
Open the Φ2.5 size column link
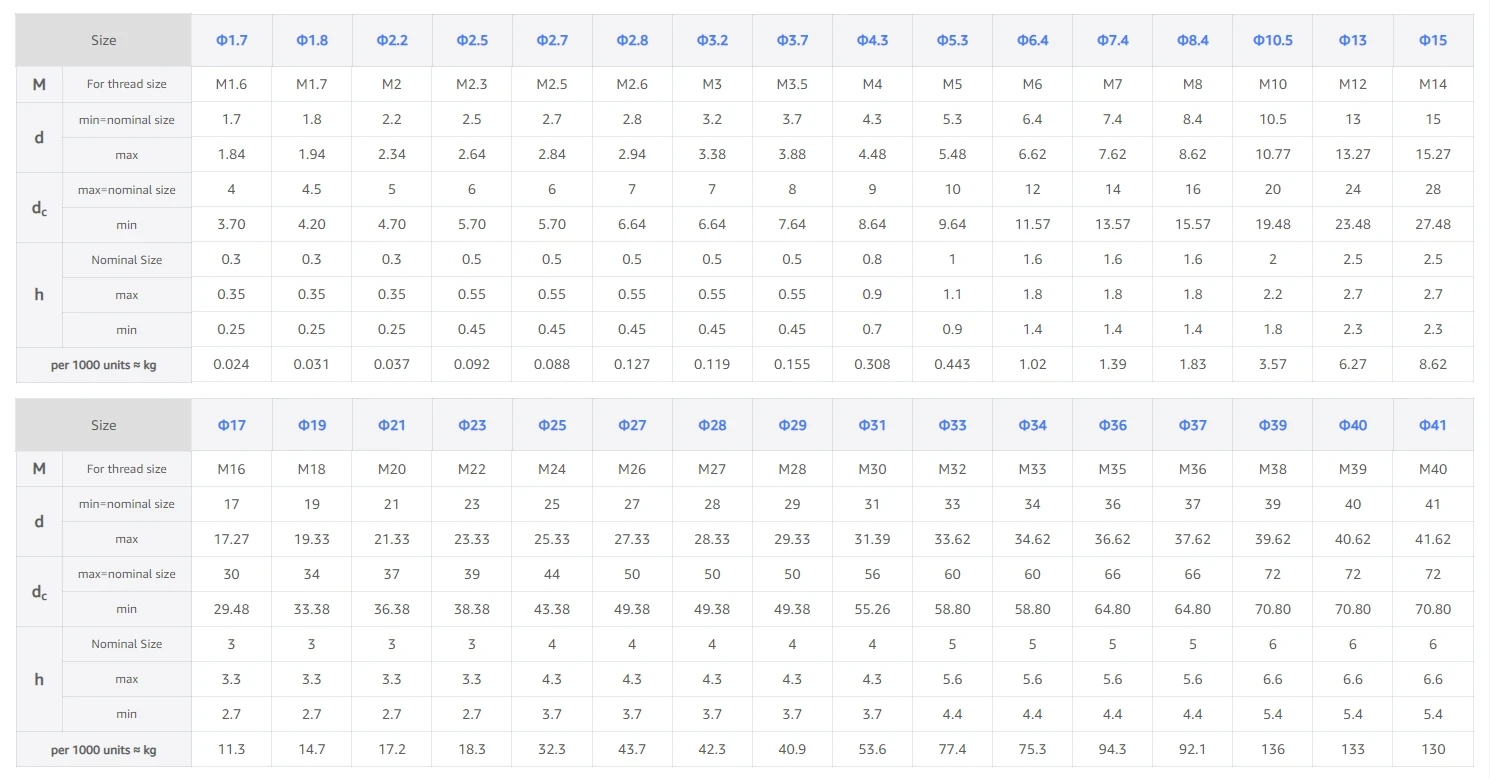click(472, 40)
